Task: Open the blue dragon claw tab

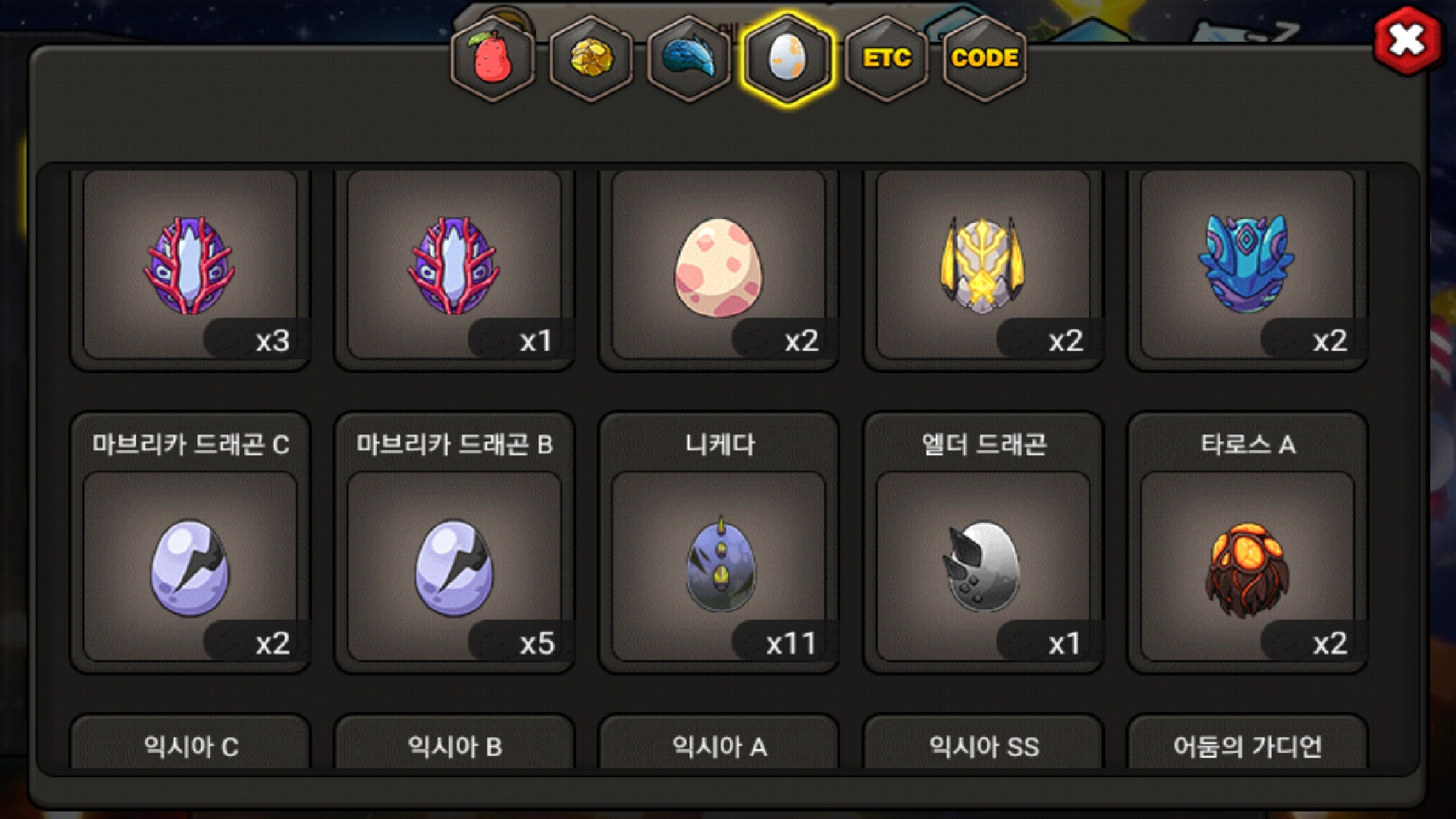Action: click(689, 58)
